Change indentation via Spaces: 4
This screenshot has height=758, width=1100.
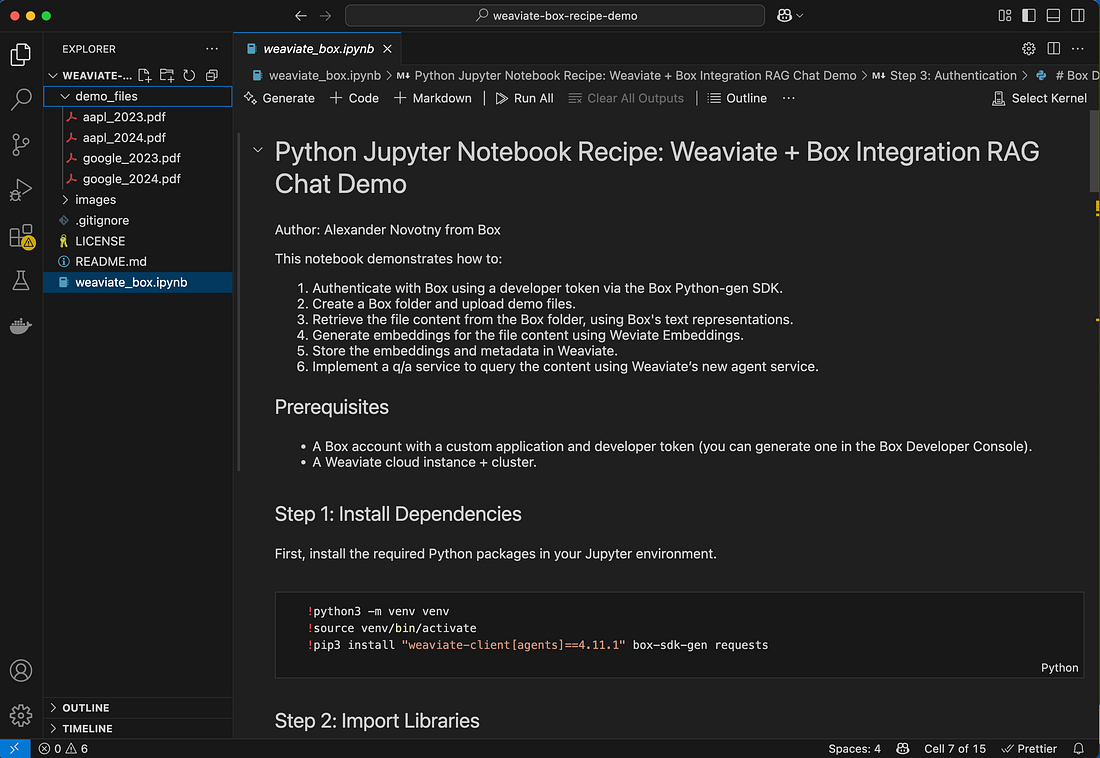[x=854, y=748]
